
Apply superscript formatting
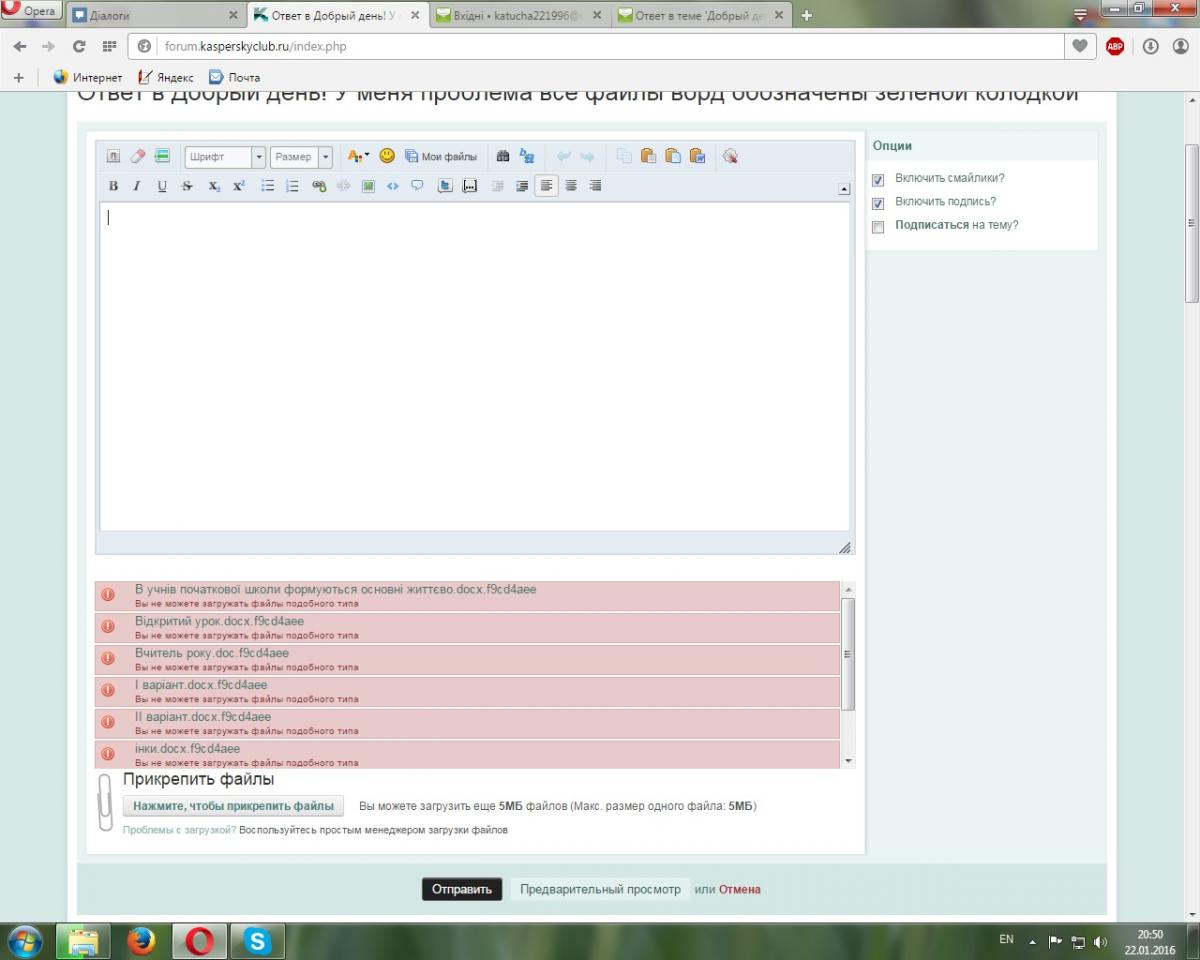pyautogui.click(x=239, y=186)
